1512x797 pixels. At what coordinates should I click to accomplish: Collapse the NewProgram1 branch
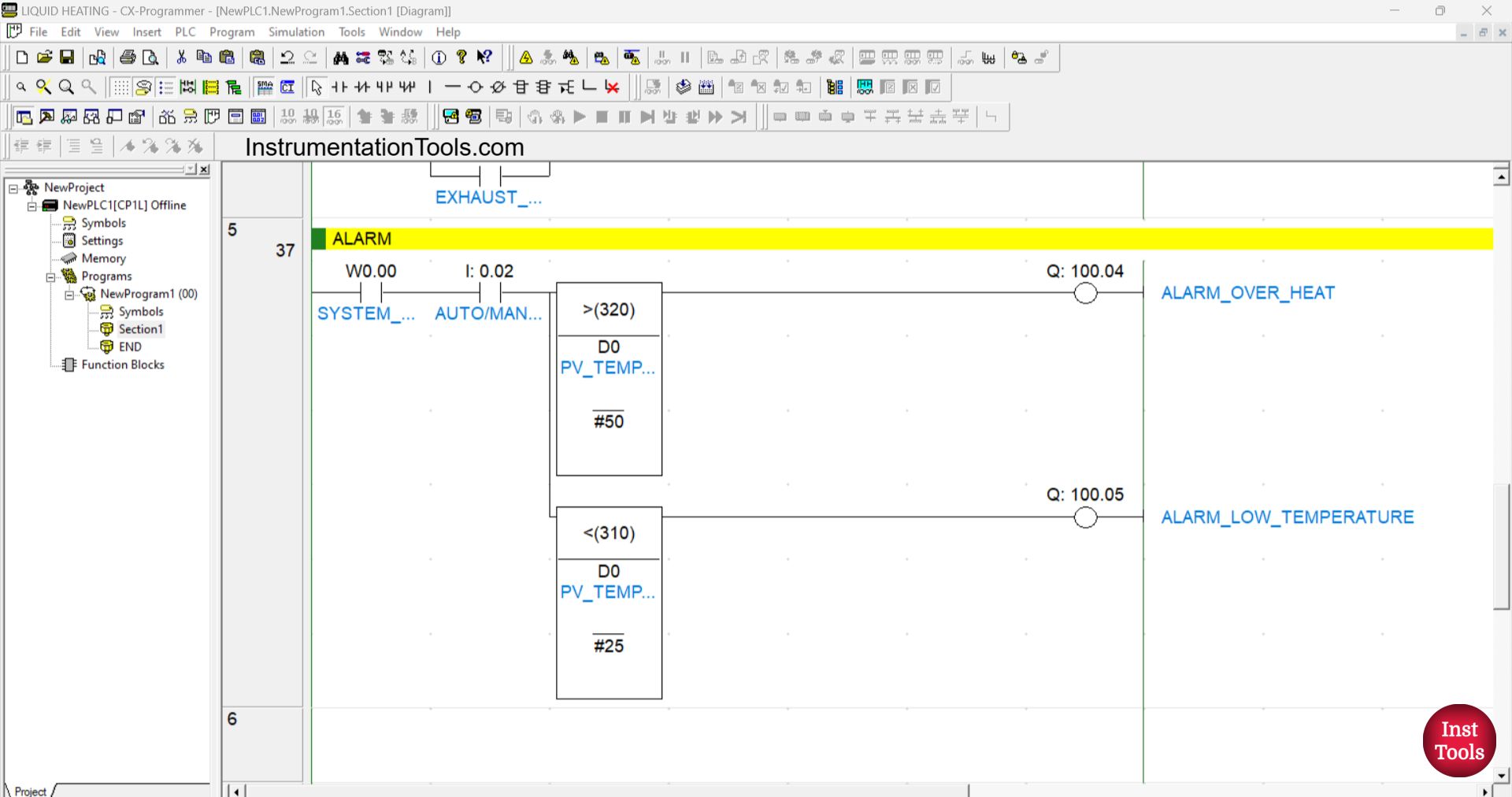click(69, 294)
